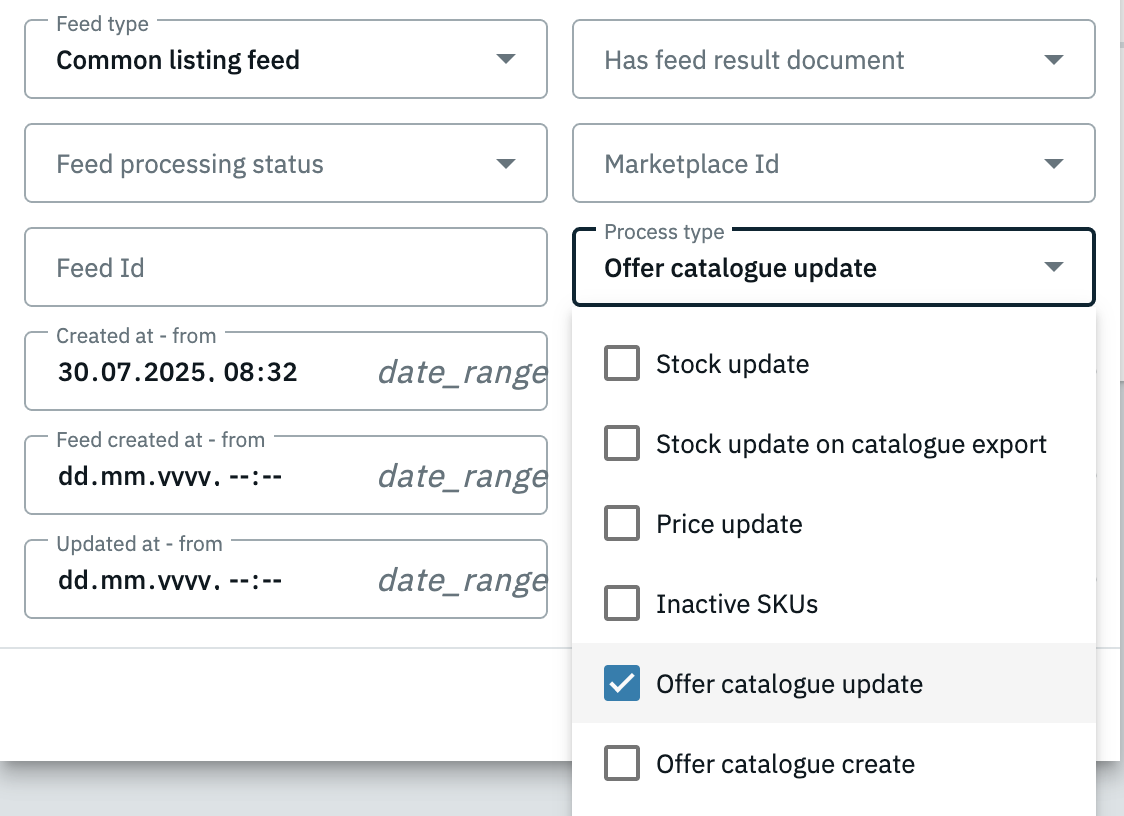The height and width of the screenshot is (816, 1124).
Task: Open date picker for Feed created at
Action: pos(462,477)
